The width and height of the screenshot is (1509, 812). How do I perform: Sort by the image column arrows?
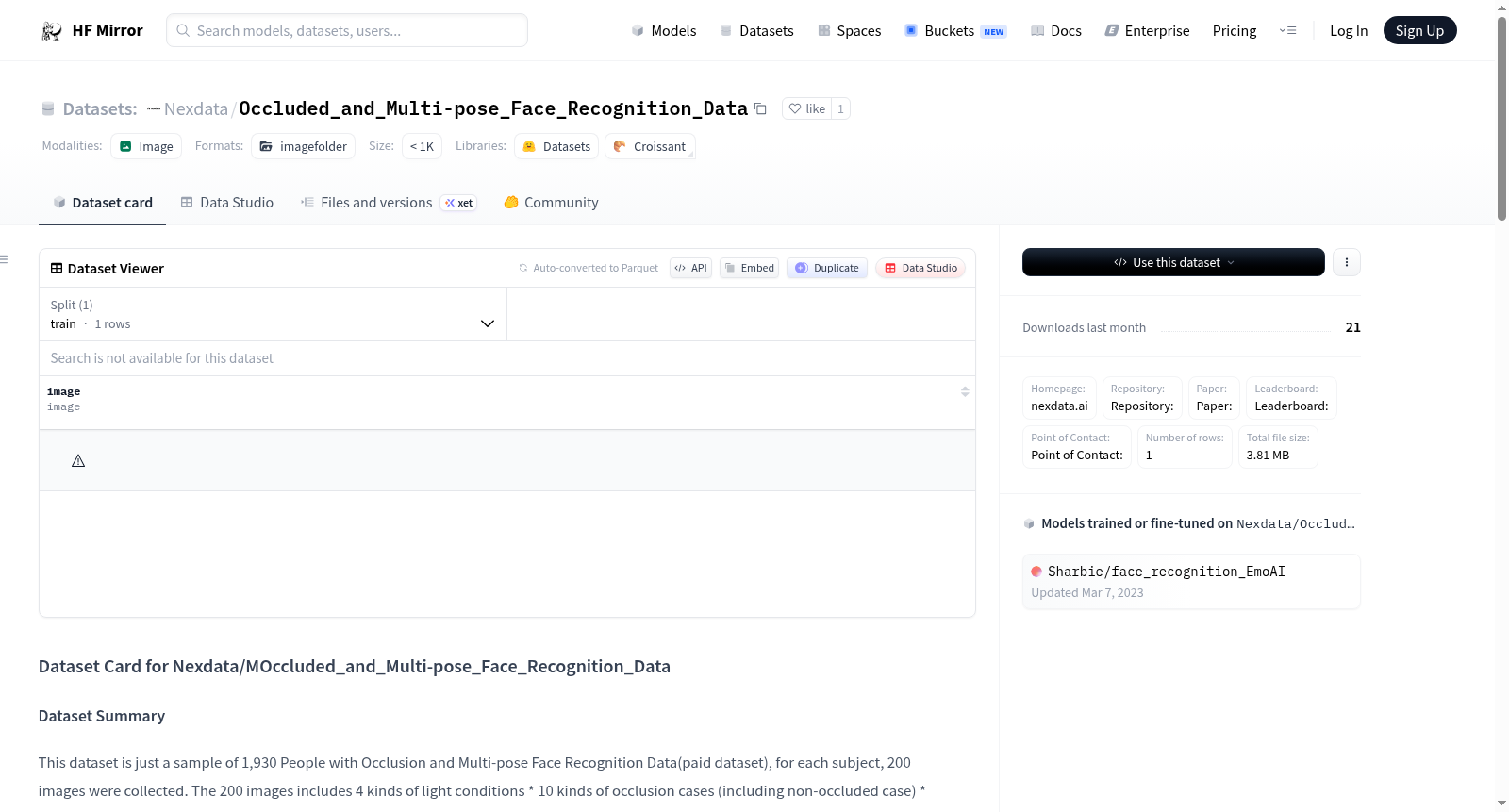pyautogui.click(x=965, y=391)
